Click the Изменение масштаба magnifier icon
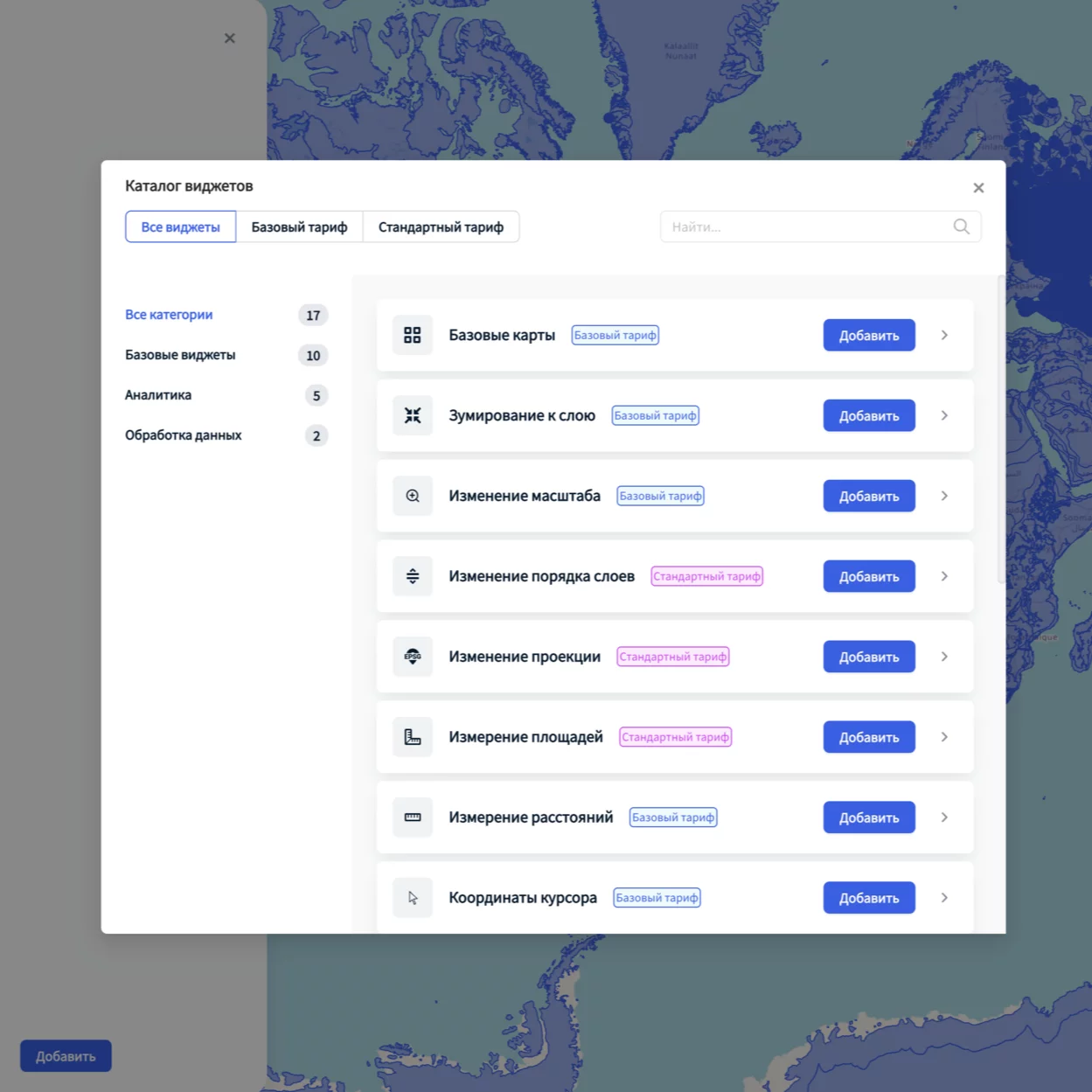Screen dimensions: 1092x1092 point(413,496)
